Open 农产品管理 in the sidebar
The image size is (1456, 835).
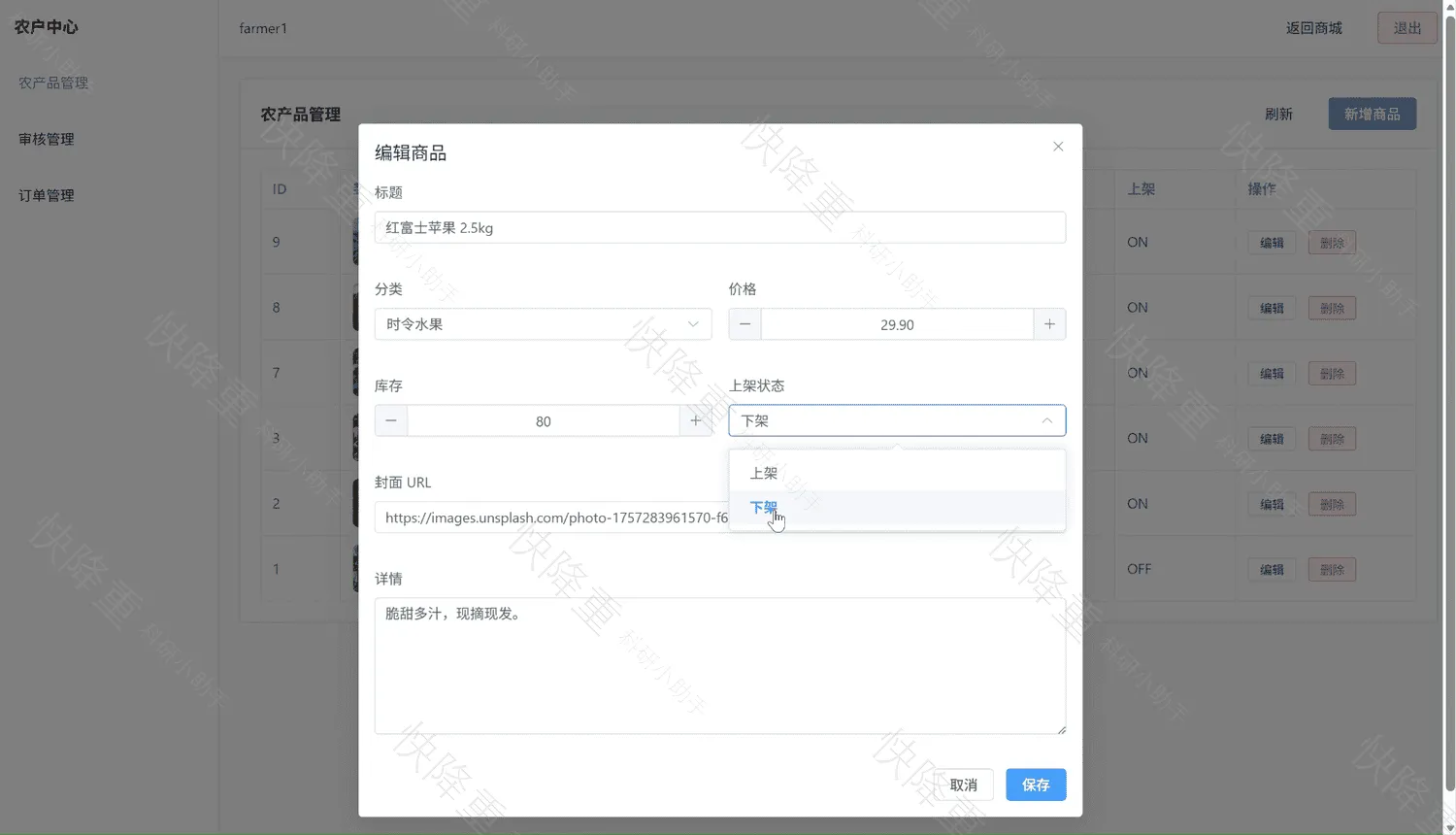tap(53, 83)
